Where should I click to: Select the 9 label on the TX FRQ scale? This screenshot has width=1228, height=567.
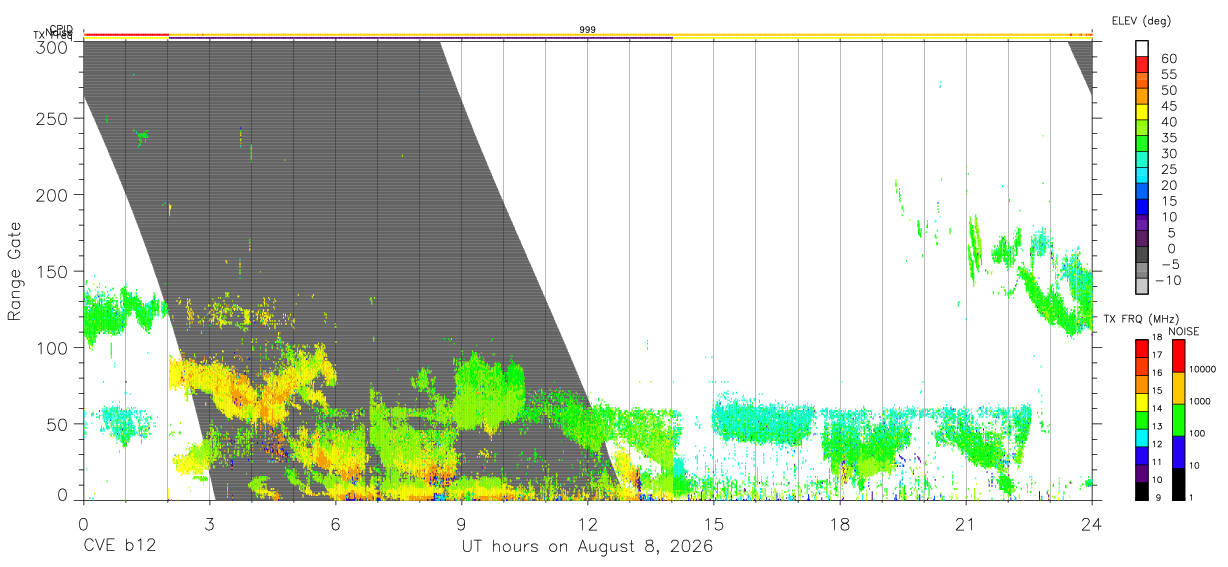tap(1158, 498)
